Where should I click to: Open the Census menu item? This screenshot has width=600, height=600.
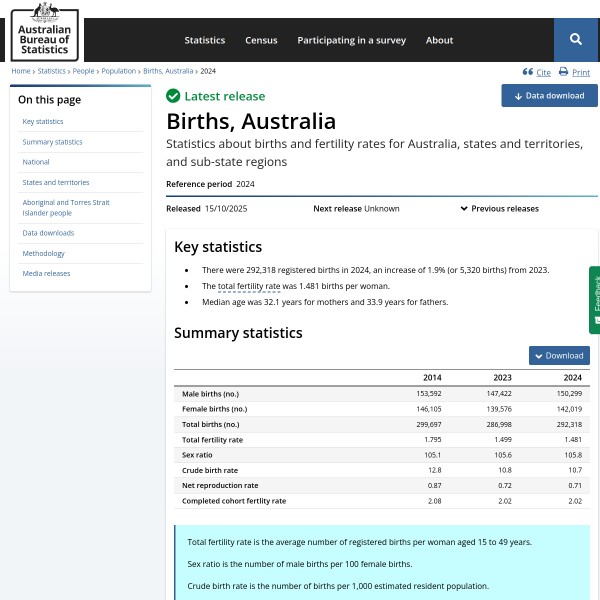261,40
